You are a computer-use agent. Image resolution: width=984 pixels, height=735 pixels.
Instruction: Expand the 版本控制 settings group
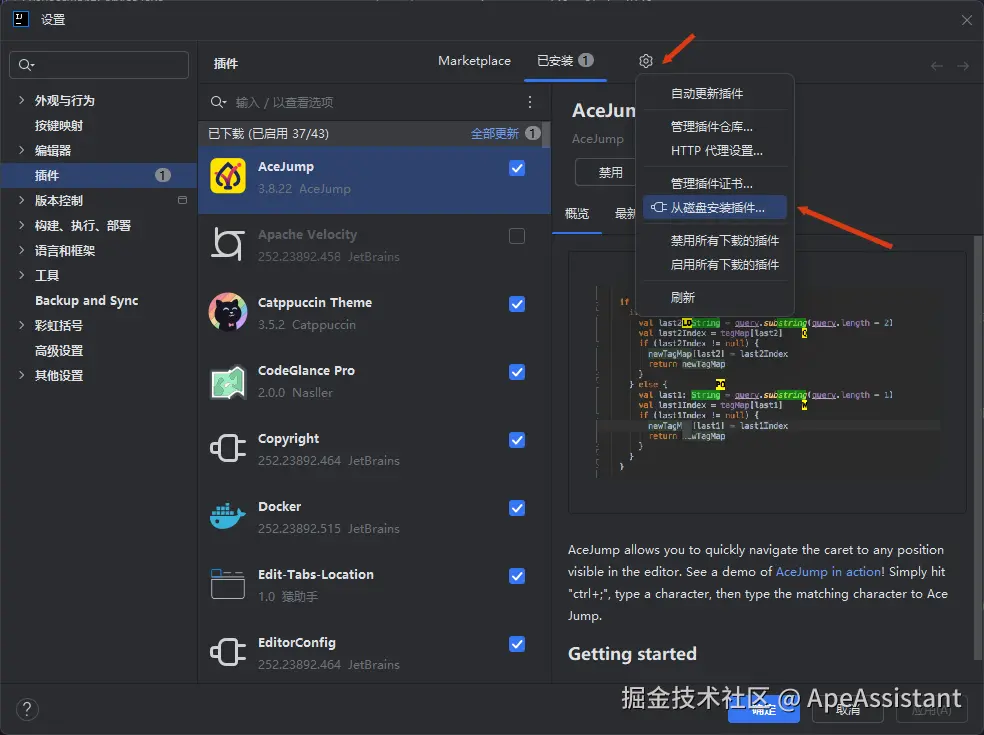click(x=21, y=200)
